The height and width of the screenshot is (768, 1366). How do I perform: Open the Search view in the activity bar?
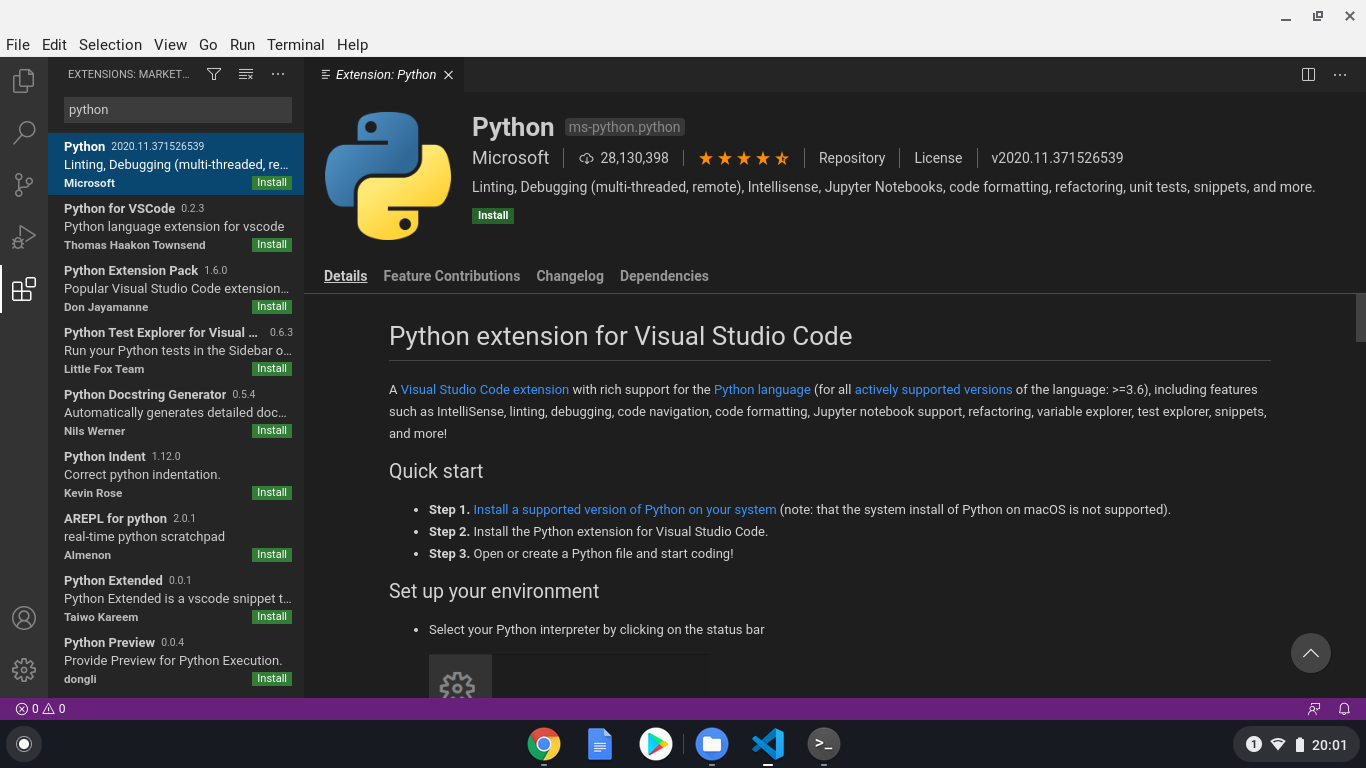click(x=23, y=132)
